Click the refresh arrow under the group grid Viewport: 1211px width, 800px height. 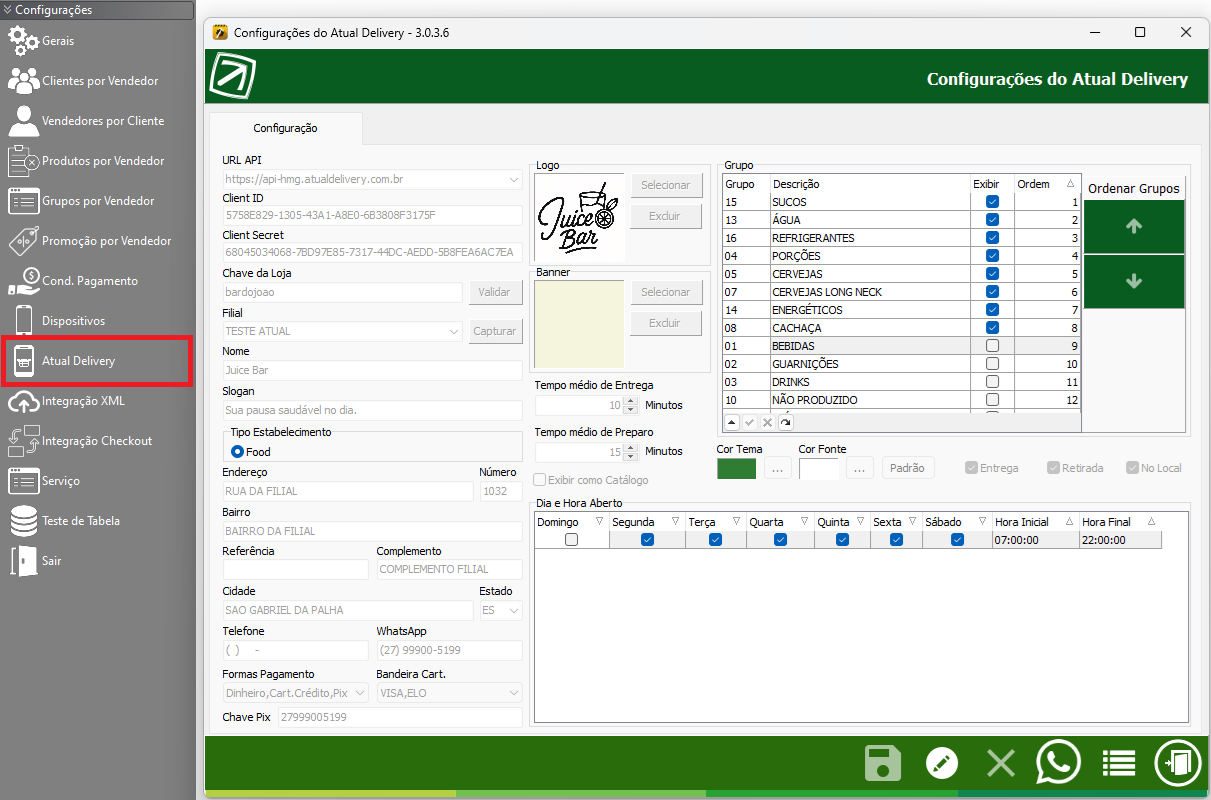[x=785, y=423]
